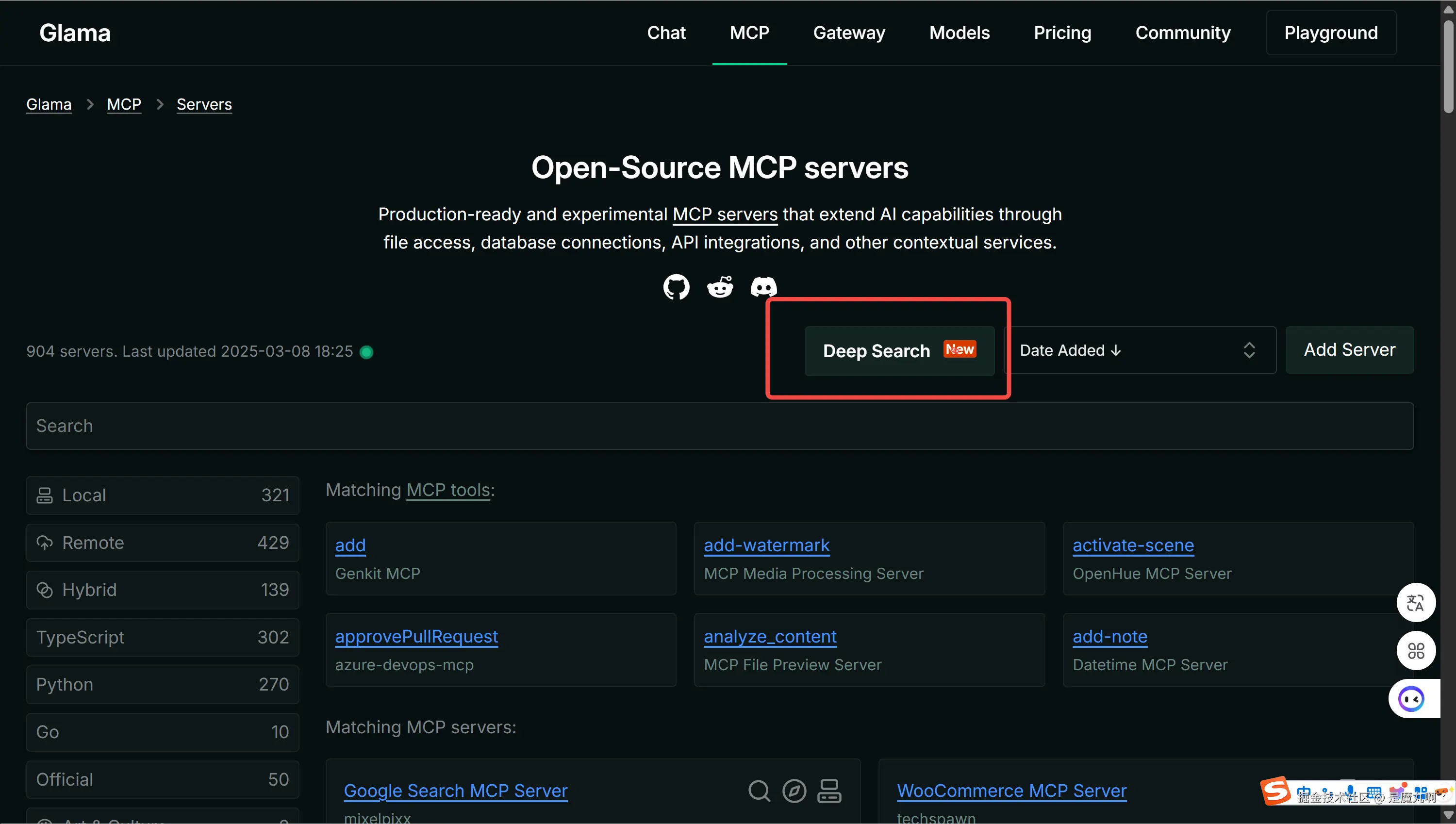The height and width of the screenshot is (824, 1456).
Task: Click the '904 servers. Last updated' status text
Action: (x=190, y=351)
